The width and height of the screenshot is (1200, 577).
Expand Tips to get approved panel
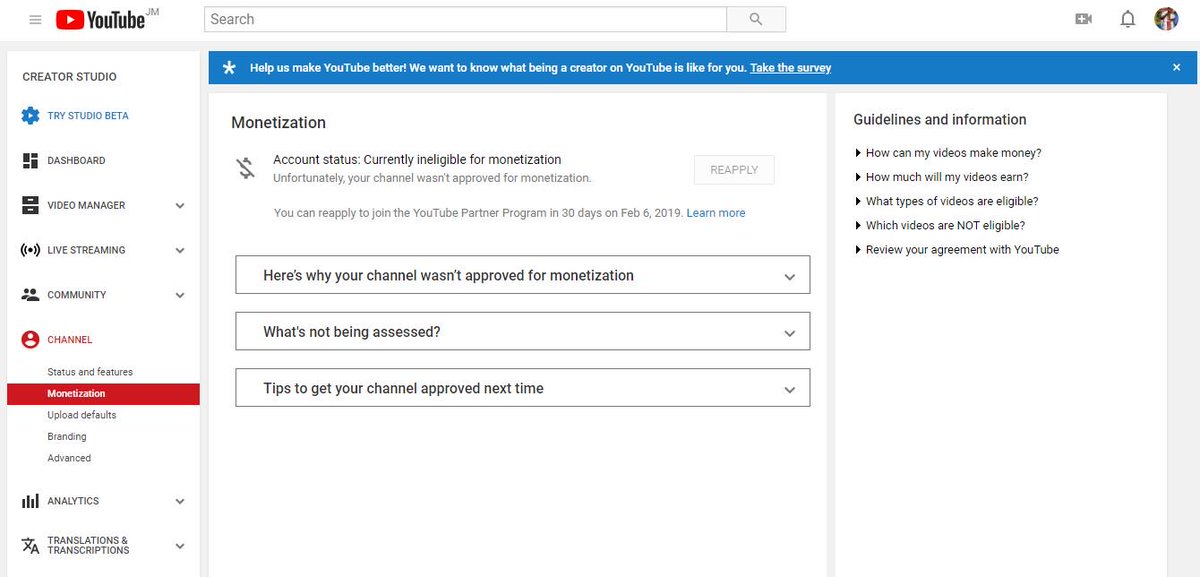(x=522, y=388)
